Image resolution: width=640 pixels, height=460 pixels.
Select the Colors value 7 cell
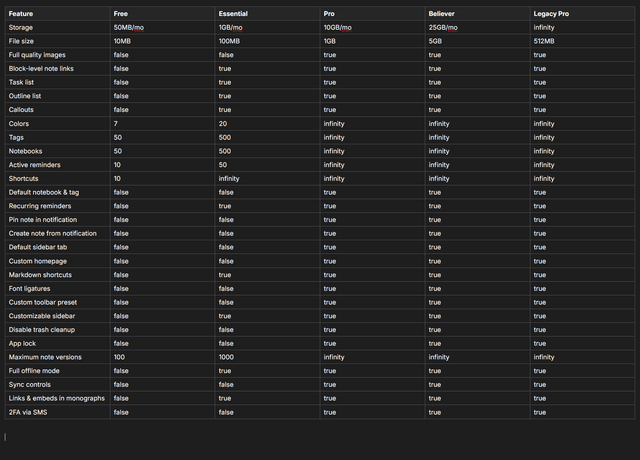(x=116, y=123)
